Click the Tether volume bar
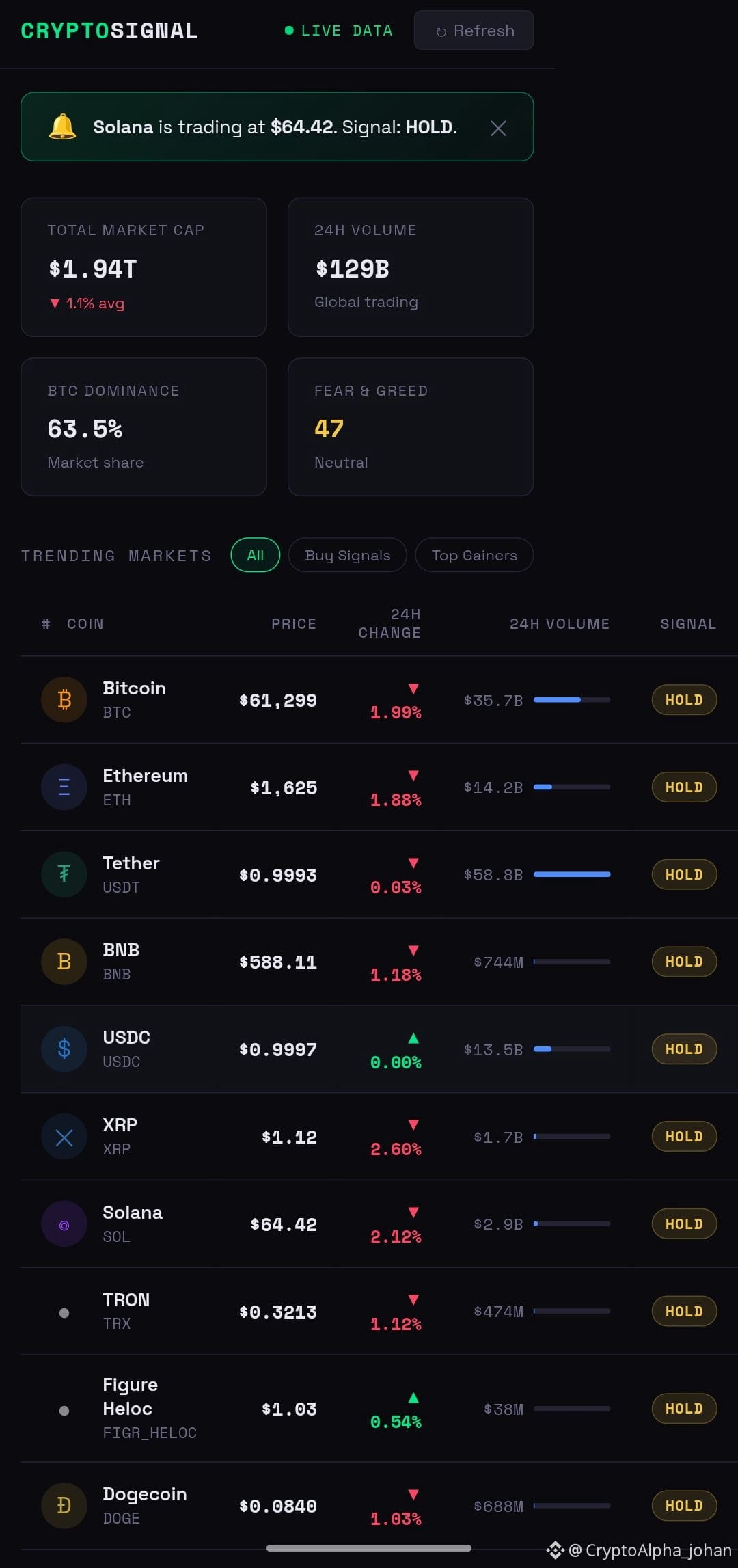 point(572,874)
